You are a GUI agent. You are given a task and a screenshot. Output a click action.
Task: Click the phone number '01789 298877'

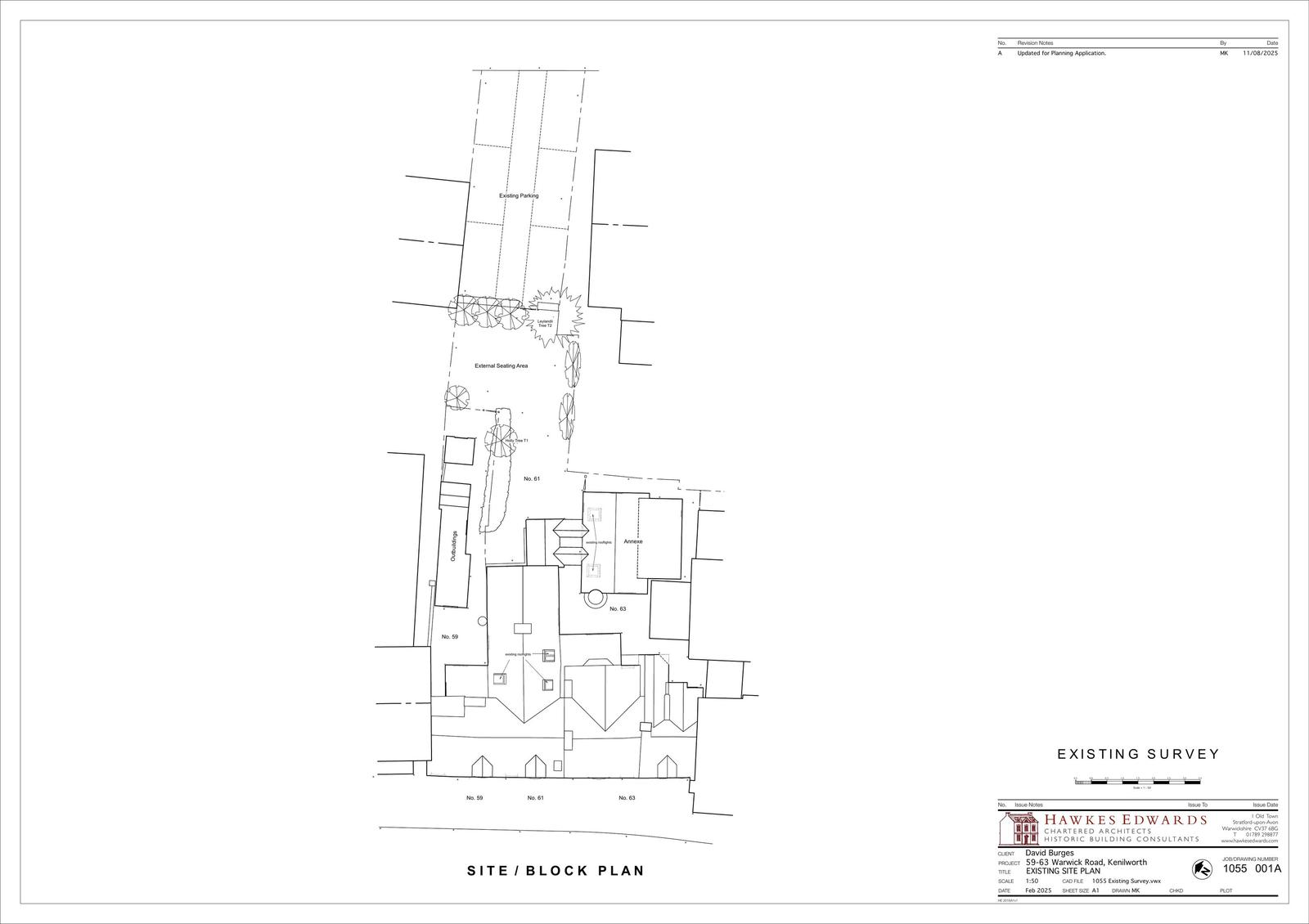tap(1262, 834)
